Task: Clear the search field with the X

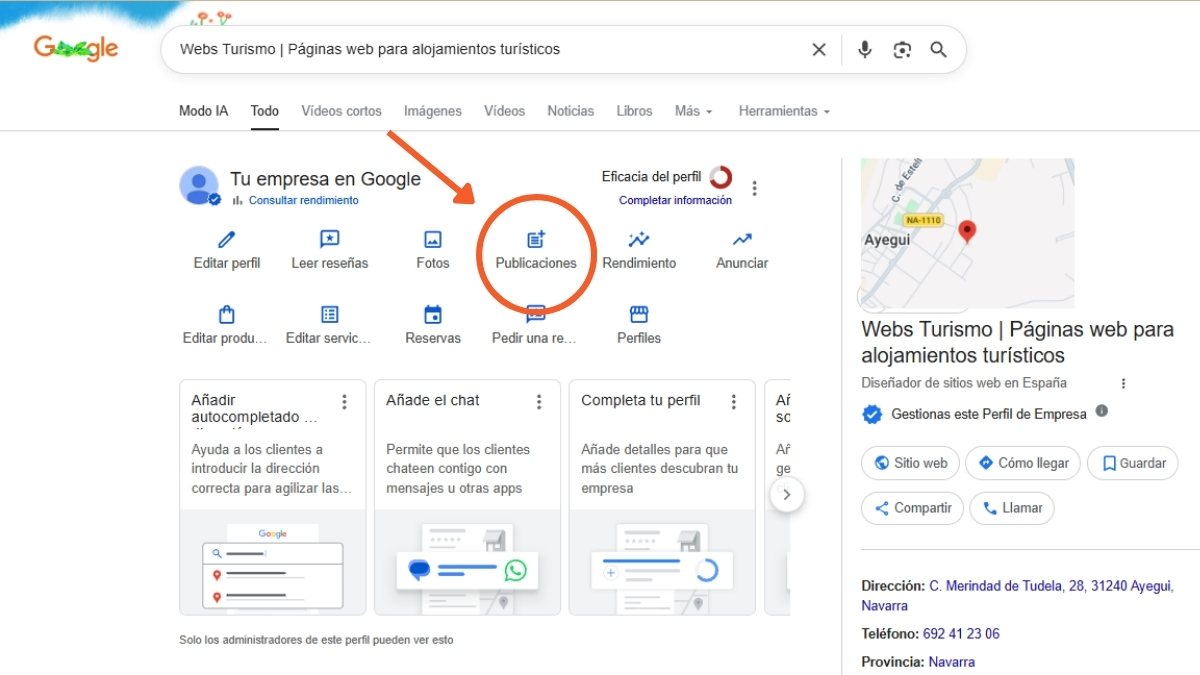Action: point(818,49)
